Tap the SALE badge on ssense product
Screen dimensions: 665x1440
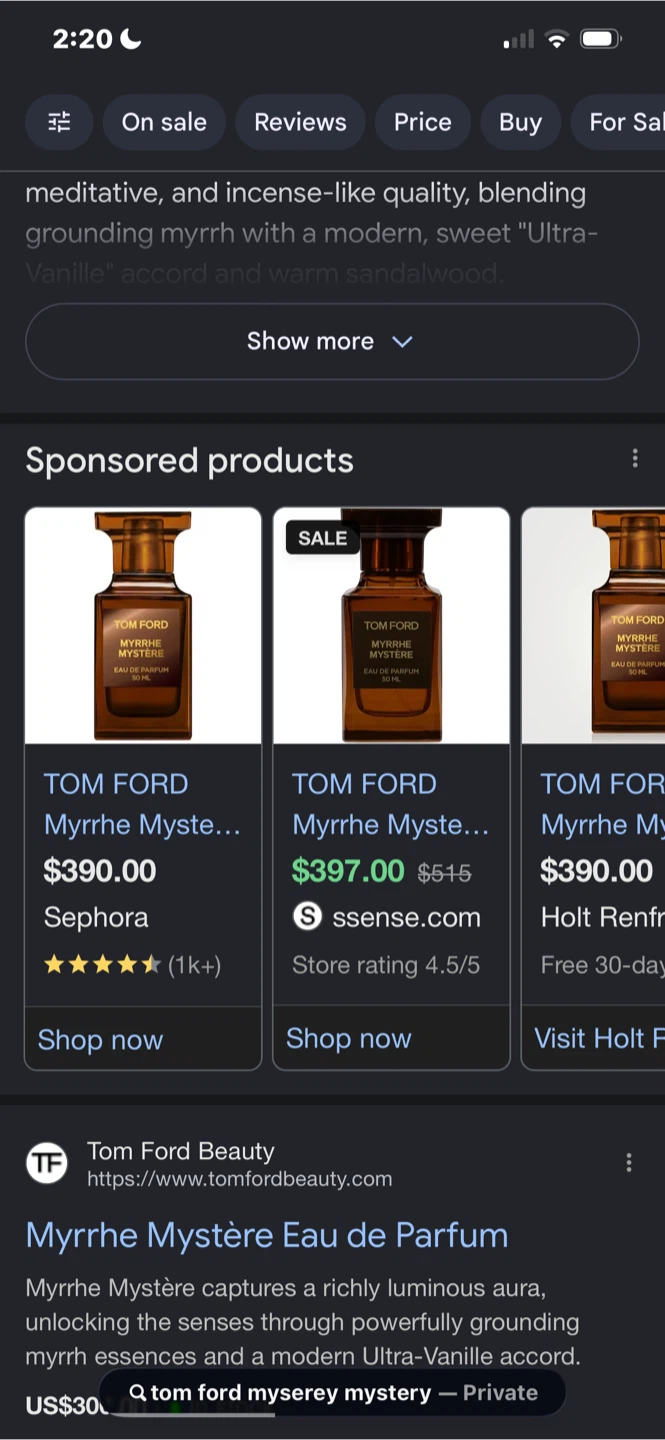point(322,538)
